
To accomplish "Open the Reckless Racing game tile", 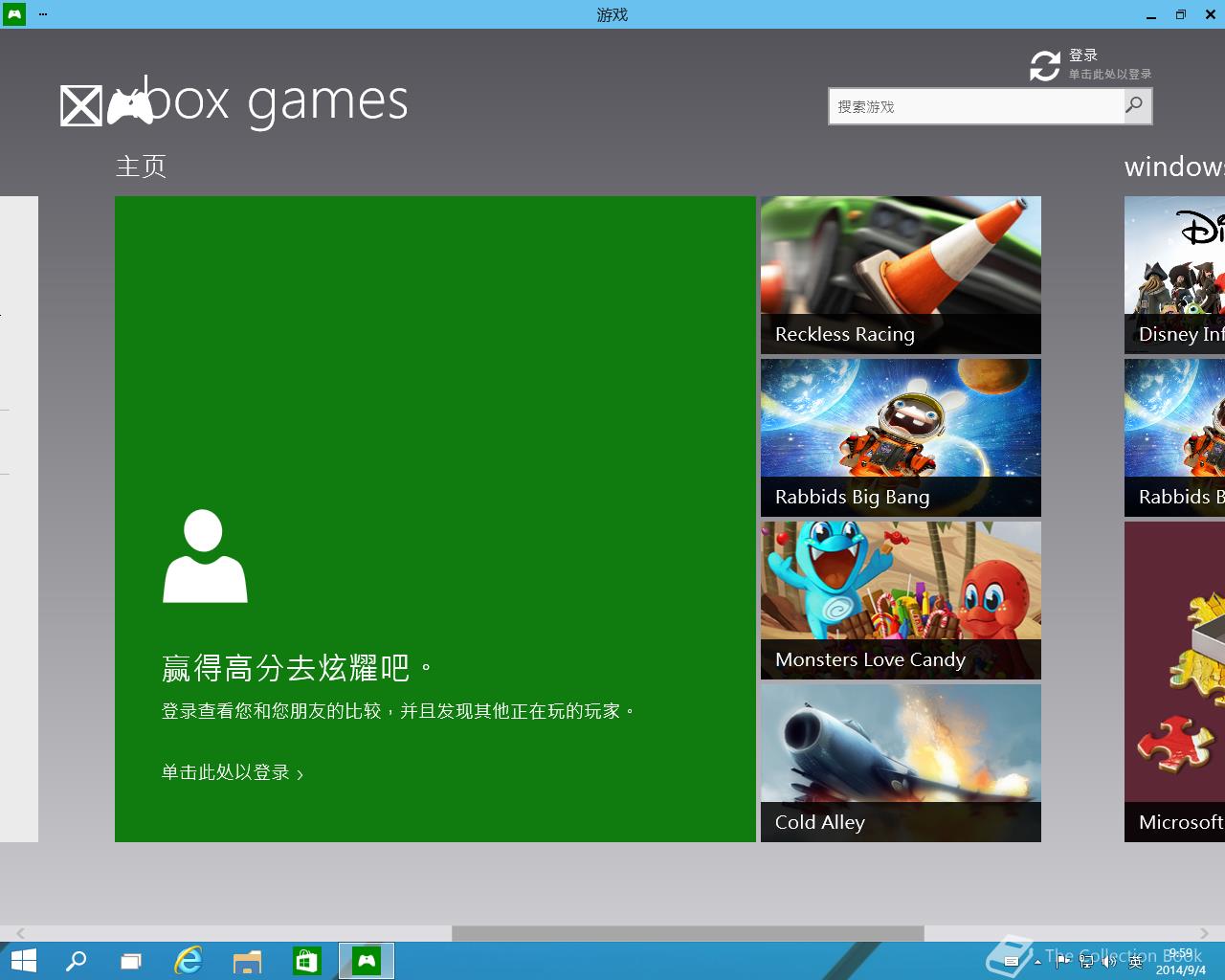I will click(x=901, y=275).
